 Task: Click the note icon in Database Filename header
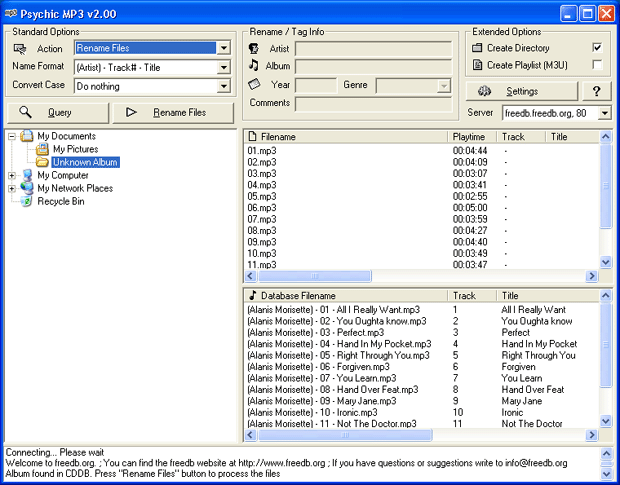[252, 295]
